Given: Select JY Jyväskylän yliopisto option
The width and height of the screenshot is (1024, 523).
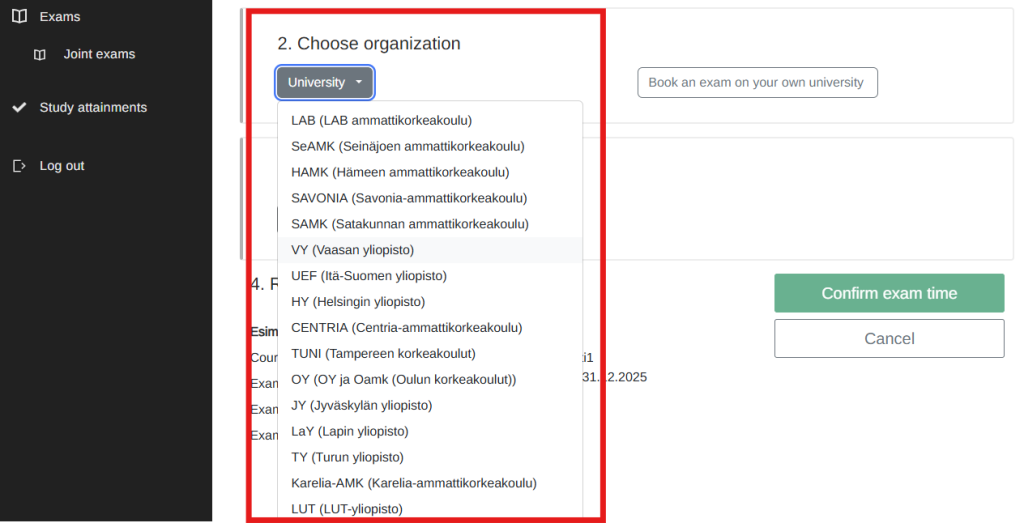Looking at the screenshot, I should pyautogui.click(x=361, y=405).
